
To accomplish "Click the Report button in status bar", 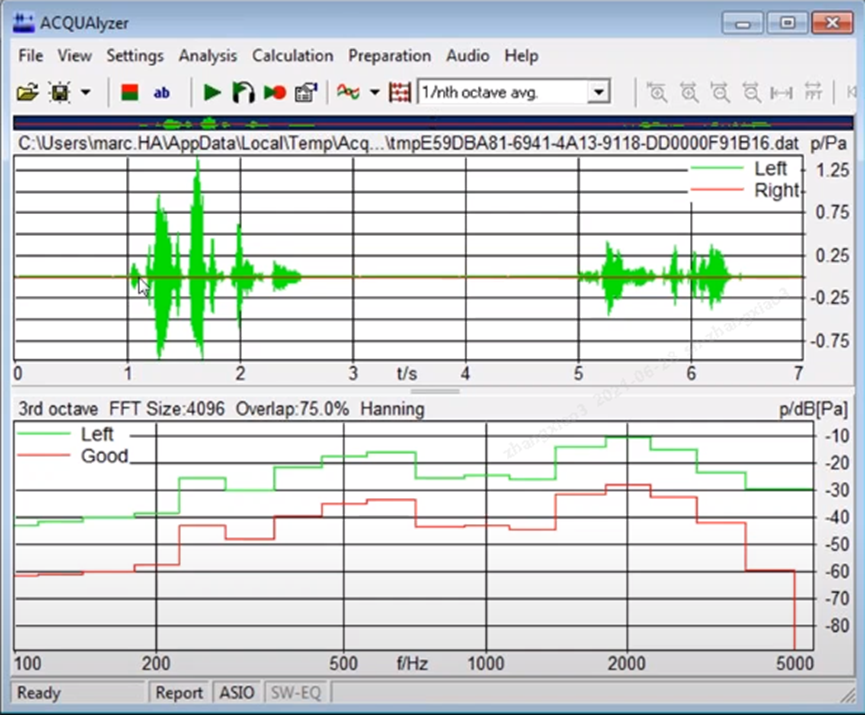I will pos(179,692).
